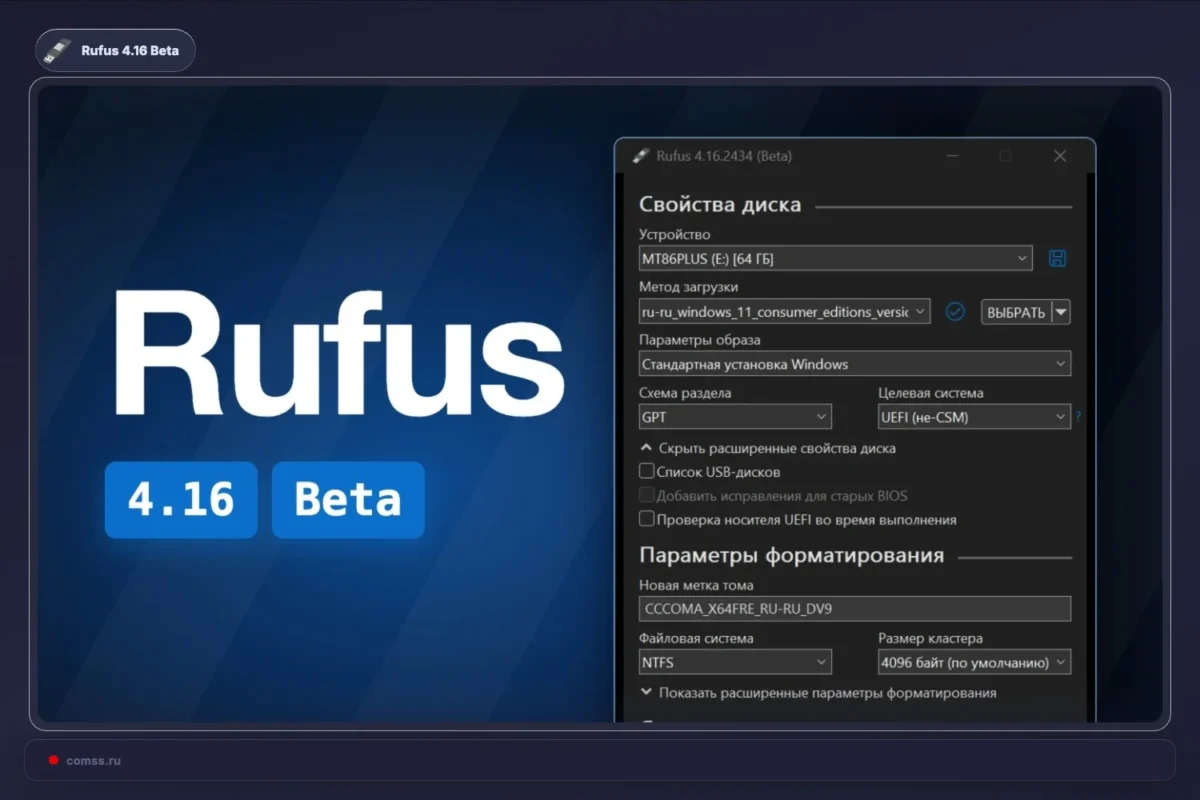Viewport: 1200px width, 800px height.
Task: Open the Схема раздела GPT dropdown
Action: click(735, 417)
